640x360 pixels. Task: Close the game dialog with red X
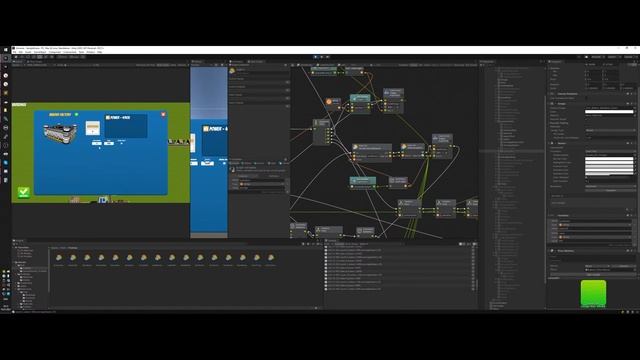point(163,114)
